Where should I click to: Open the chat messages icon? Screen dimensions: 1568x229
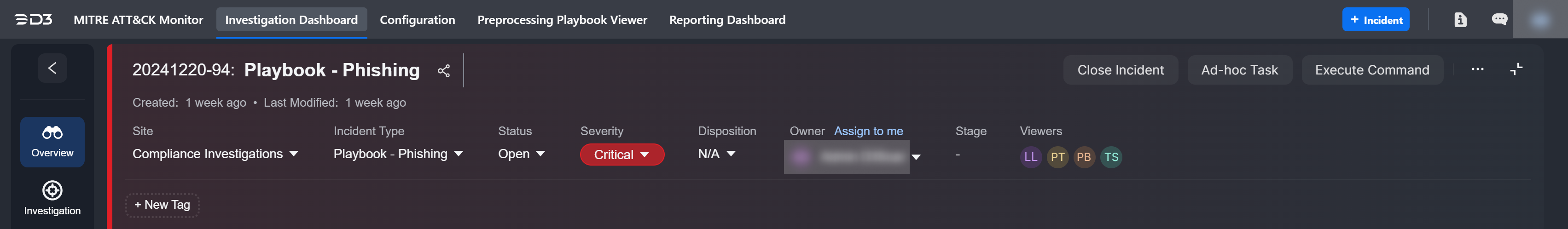point(1498,20)
